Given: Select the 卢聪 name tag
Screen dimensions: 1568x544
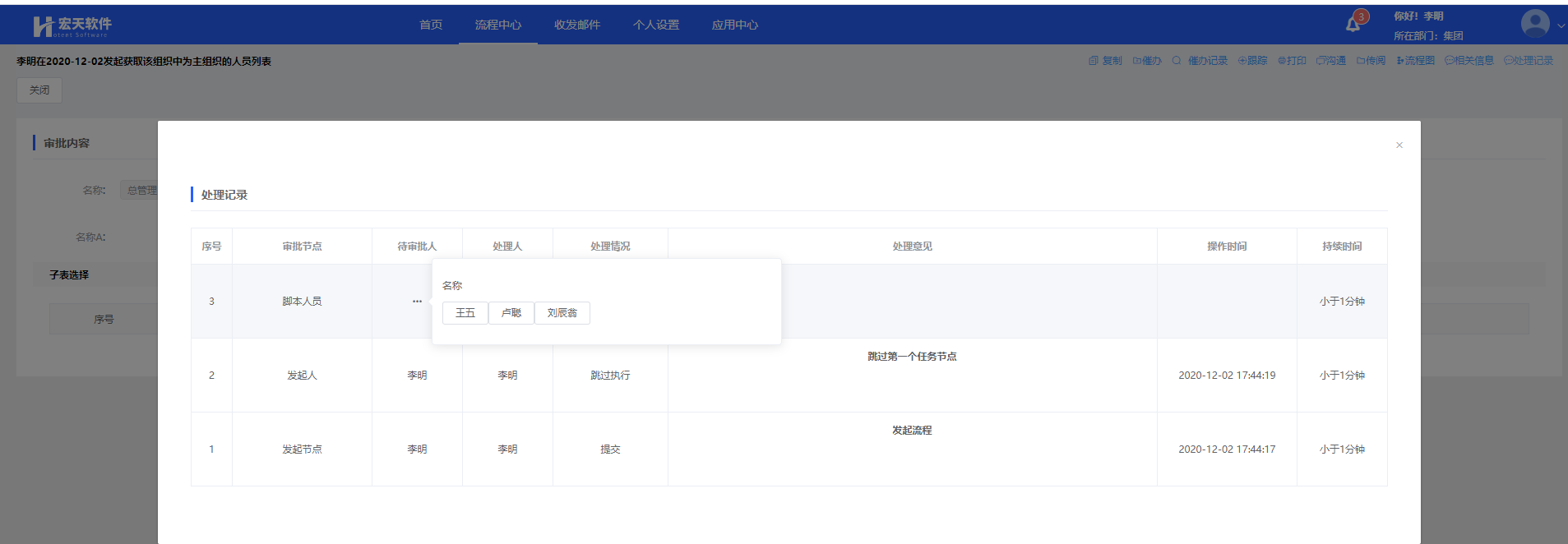Looking at the screenshot, I should (x=511, y=313).
